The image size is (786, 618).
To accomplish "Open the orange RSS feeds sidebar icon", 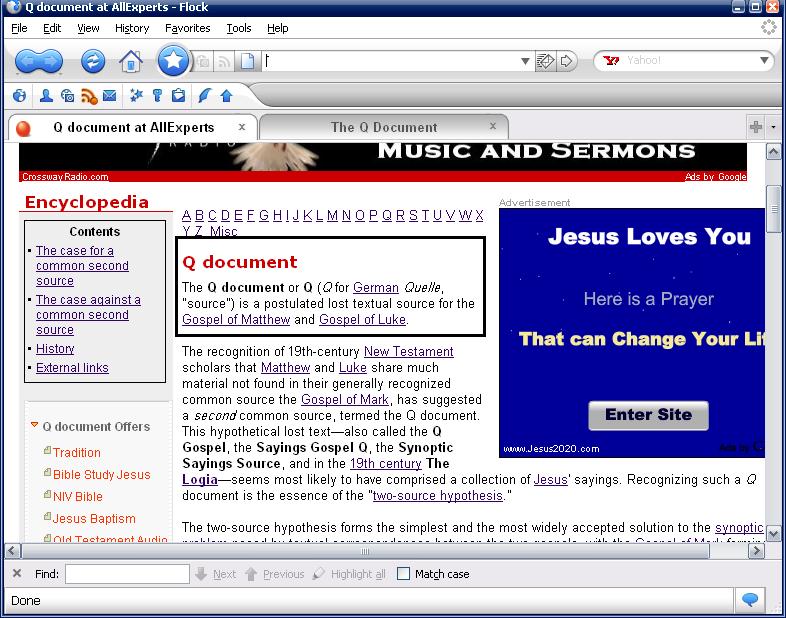I will point(89,96).
